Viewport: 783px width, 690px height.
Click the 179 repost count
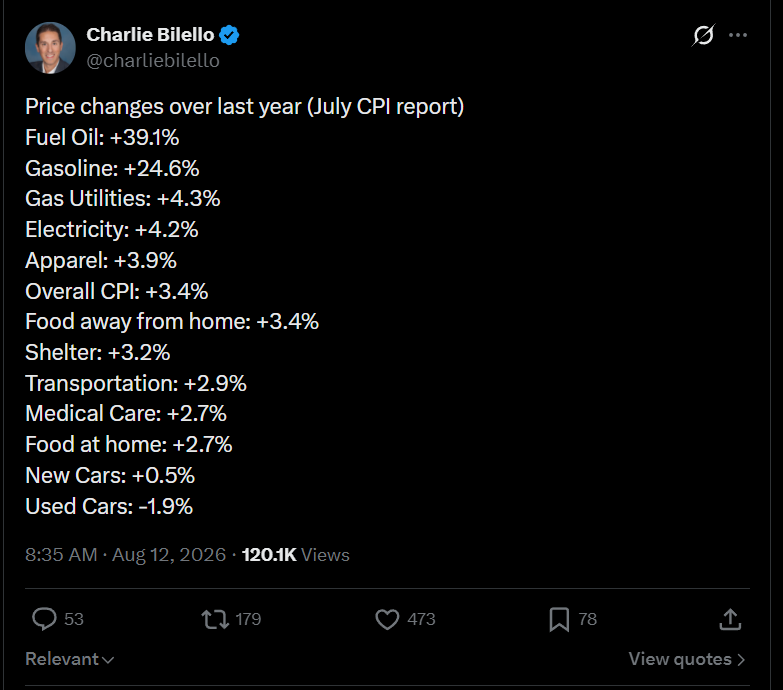[x=248, y=619]
